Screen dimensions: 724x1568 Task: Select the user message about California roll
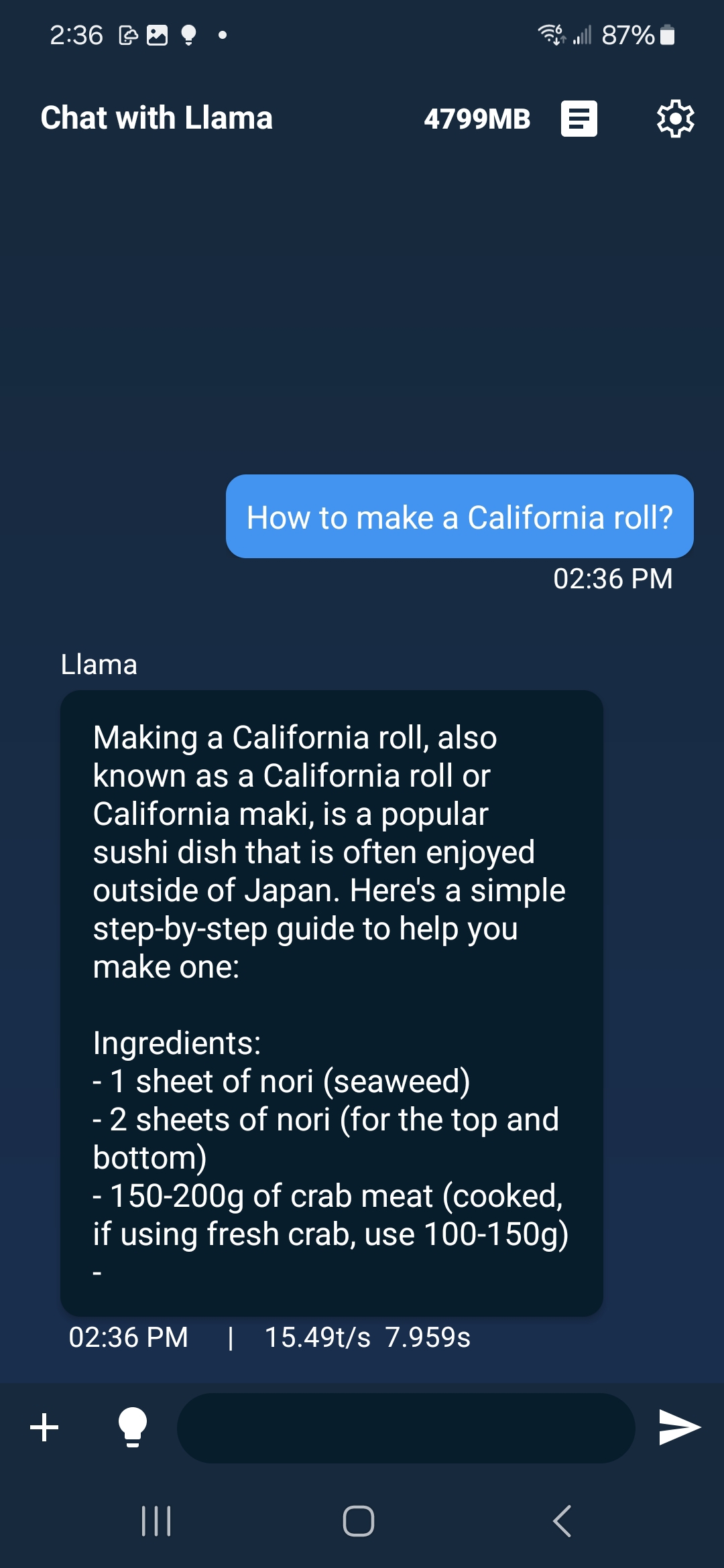pos(459,517)
